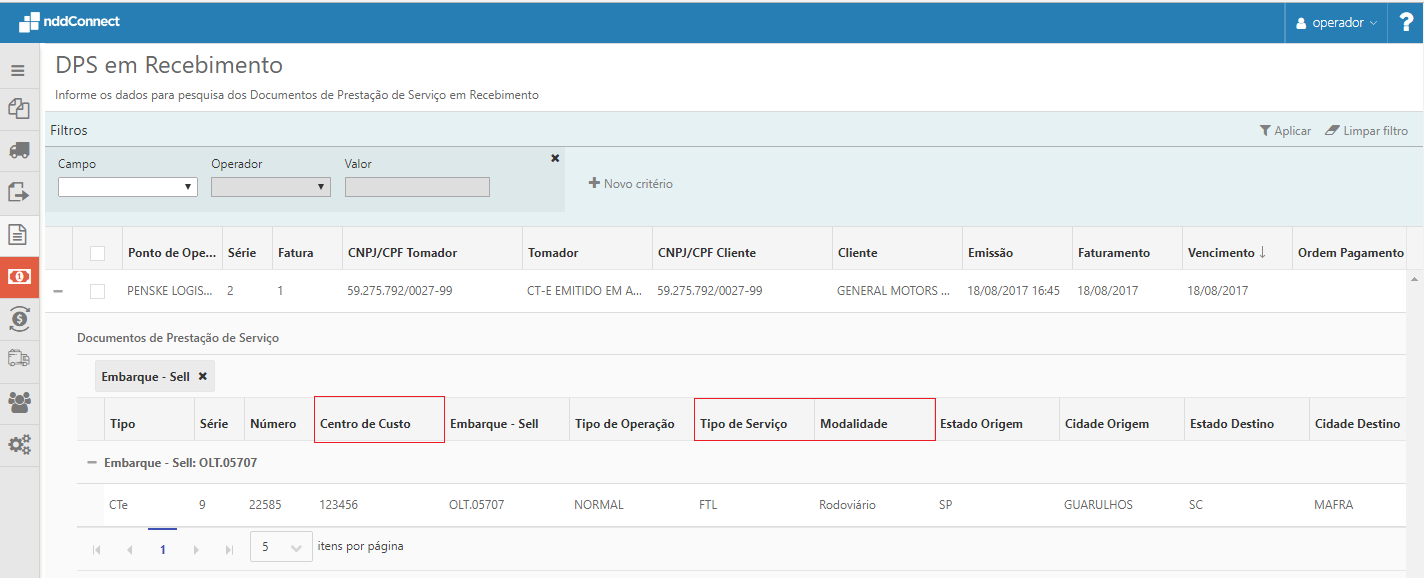This screenshot has width=1424, height=578.
Task: Click the help question mark icon
Action: point(1406,22)
